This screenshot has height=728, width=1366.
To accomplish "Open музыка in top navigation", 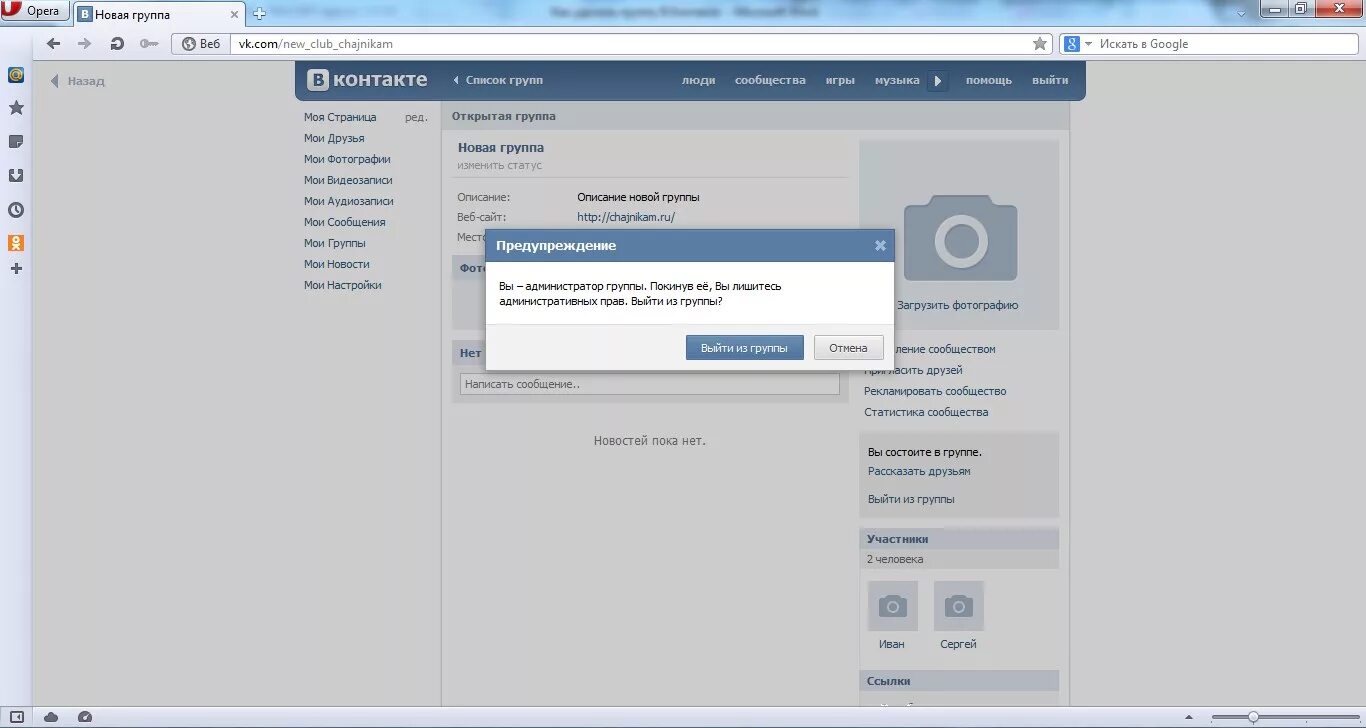I will point(897,80).
